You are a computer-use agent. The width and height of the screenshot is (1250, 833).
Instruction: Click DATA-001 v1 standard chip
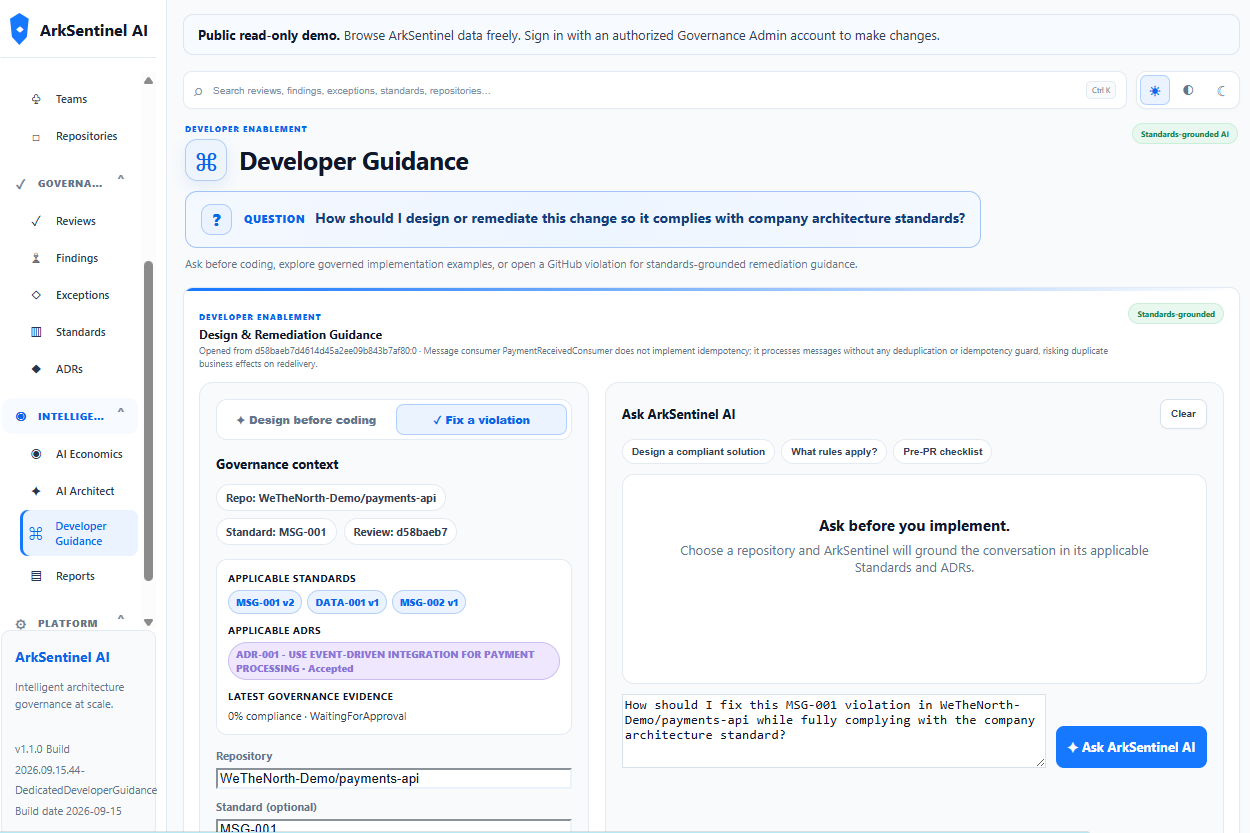pos(346,603)
